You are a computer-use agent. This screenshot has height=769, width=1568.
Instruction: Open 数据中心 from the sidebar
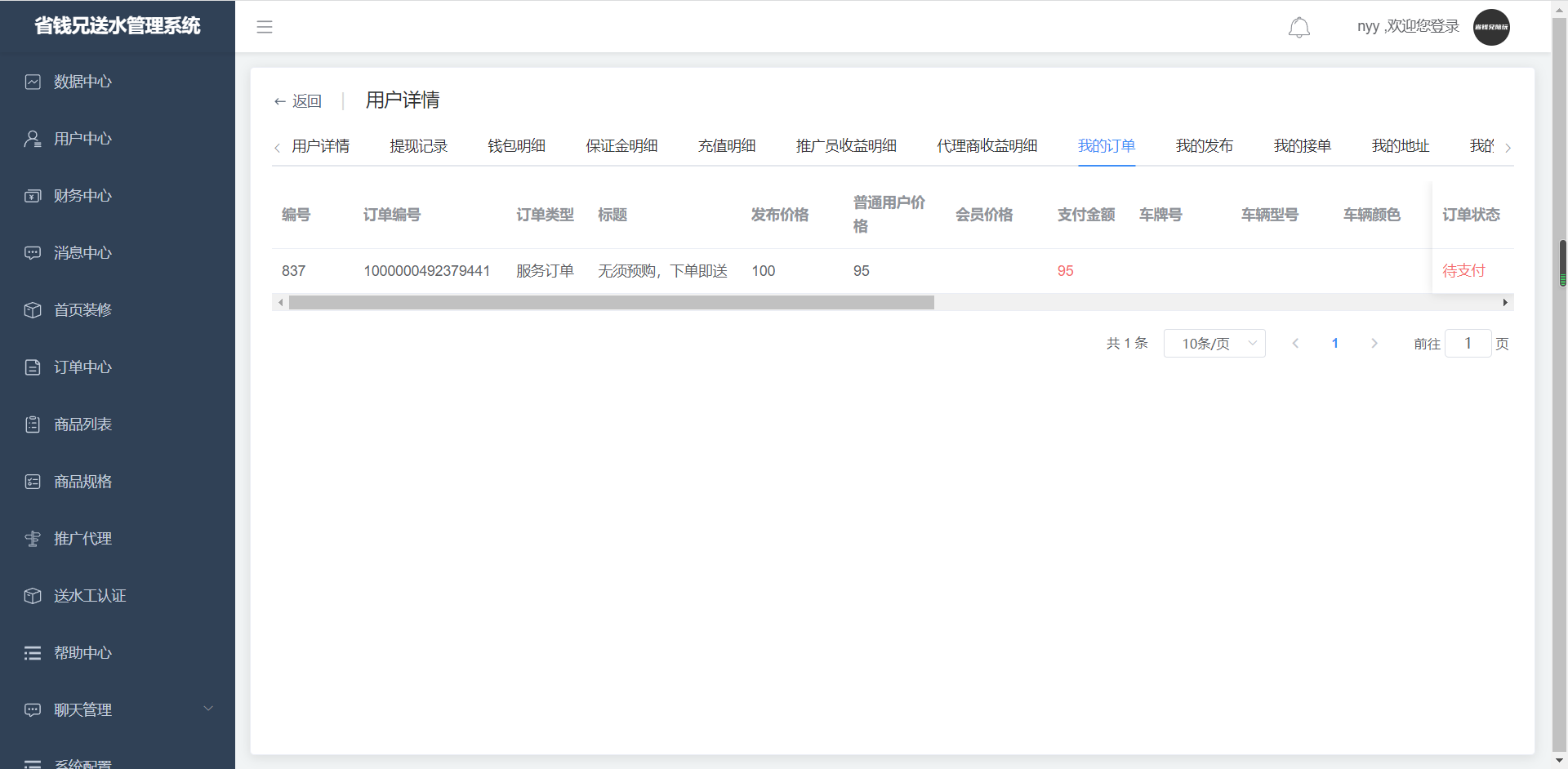82,82
